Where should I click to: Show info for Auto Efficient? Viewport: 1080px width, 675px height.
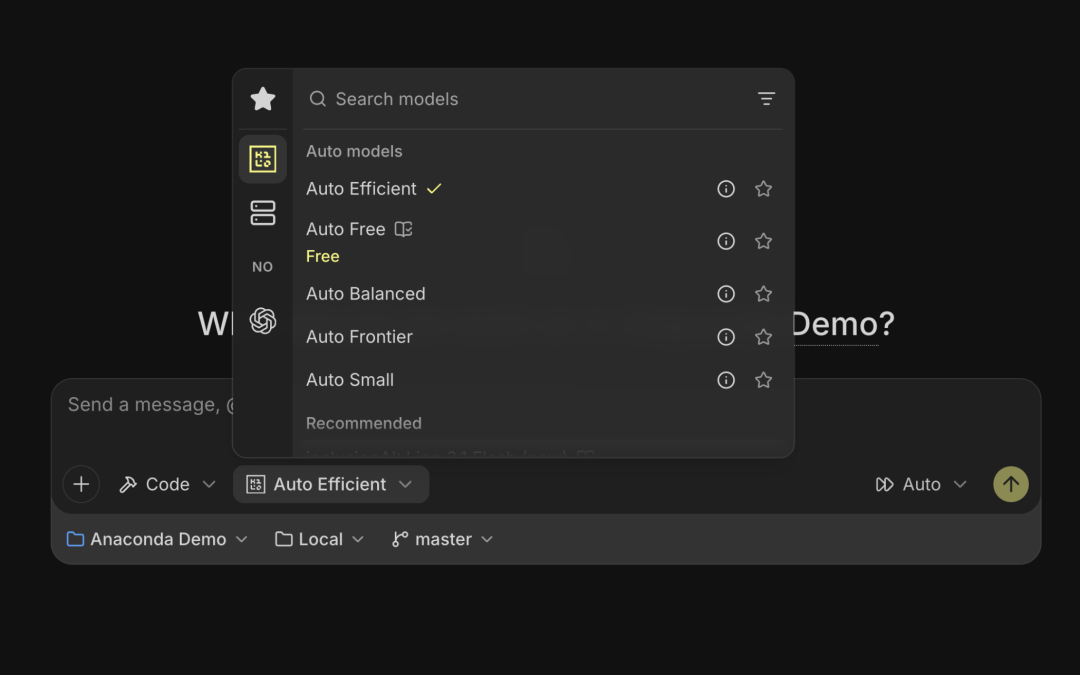point(726,189)
